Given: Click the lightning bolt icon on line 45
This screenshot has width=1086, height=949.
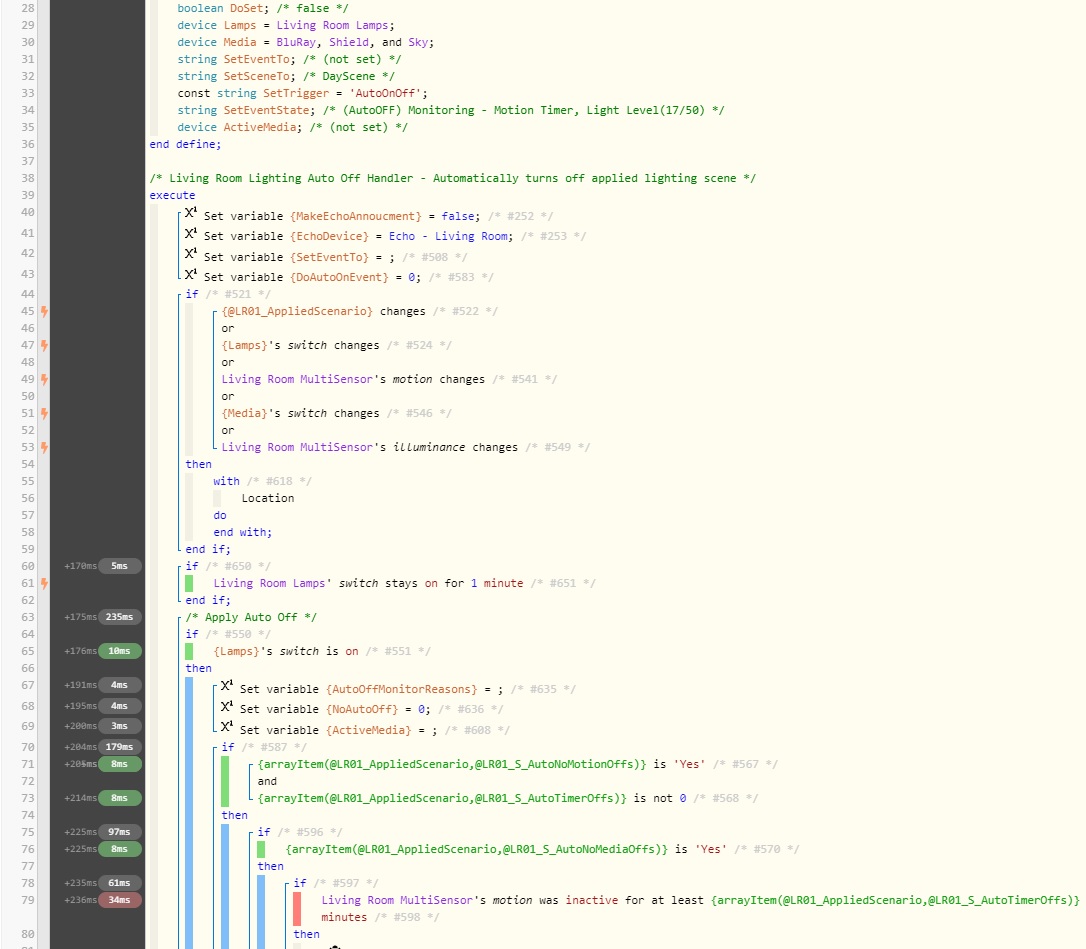Looking at the screenshot, I should pos(44,311).
